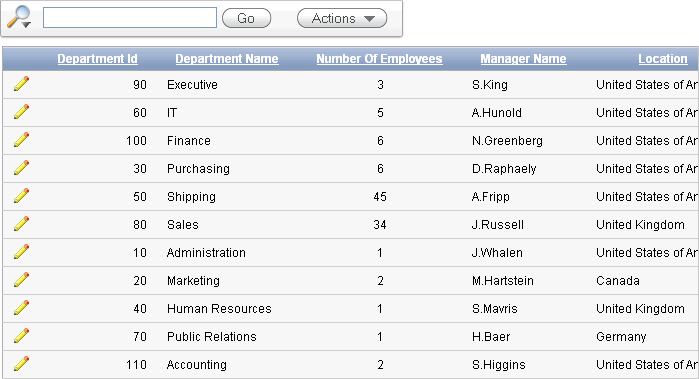This screenshot has height=379, width=699.
Task: Click the magnifying glass search column icon
Action: coord(19,17)
